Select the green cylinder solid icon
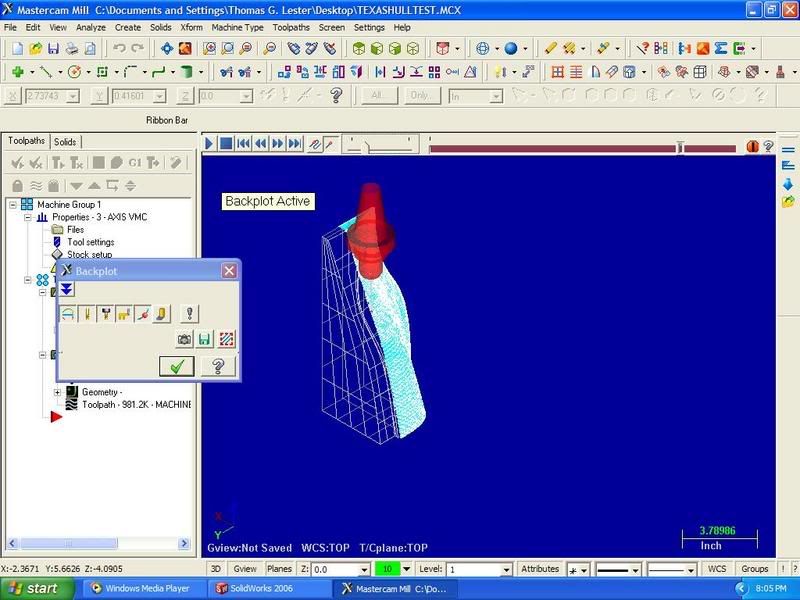 pos(187,72)
